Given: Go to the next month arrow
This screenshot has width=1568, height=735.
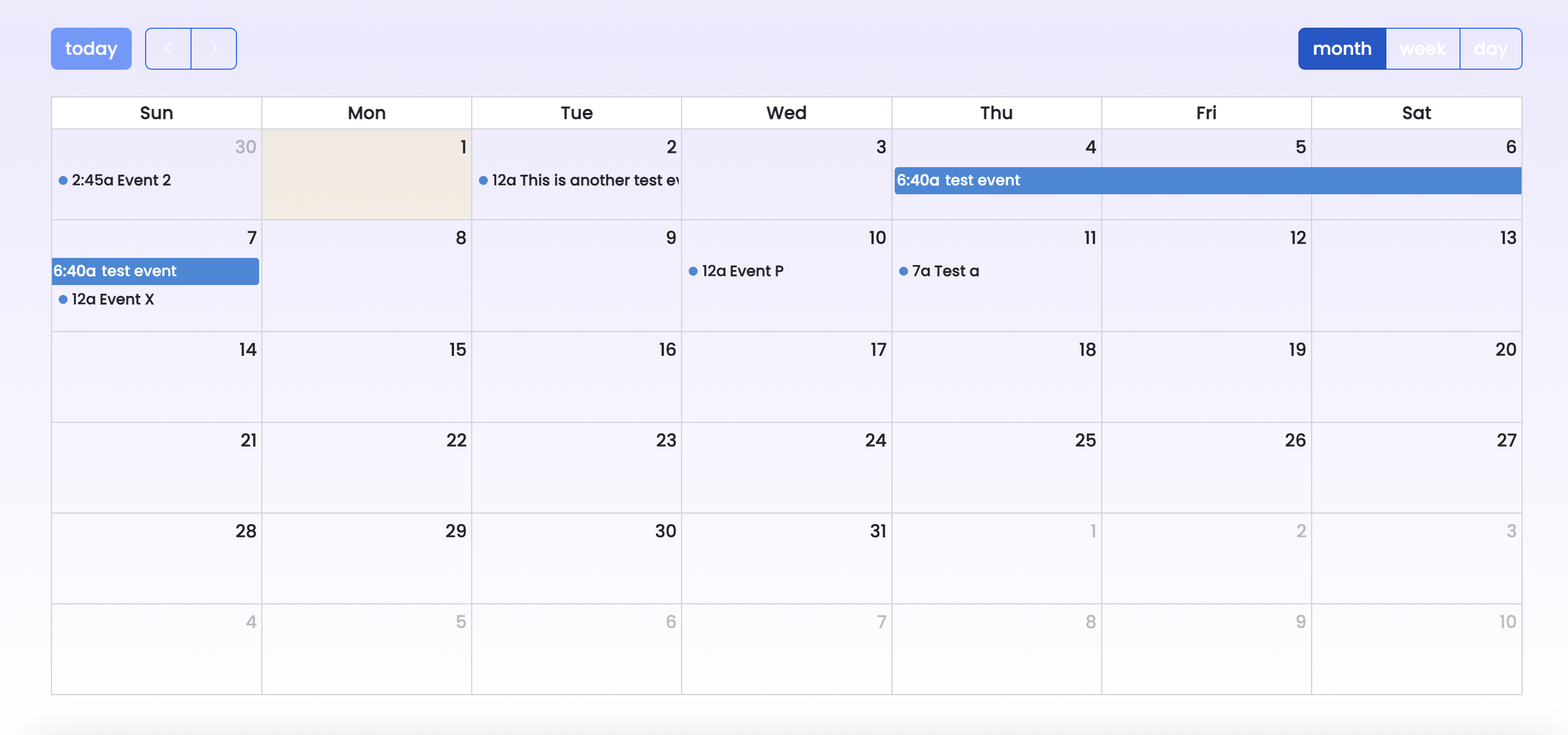Looking at the screenshot, I should point(214,49).
